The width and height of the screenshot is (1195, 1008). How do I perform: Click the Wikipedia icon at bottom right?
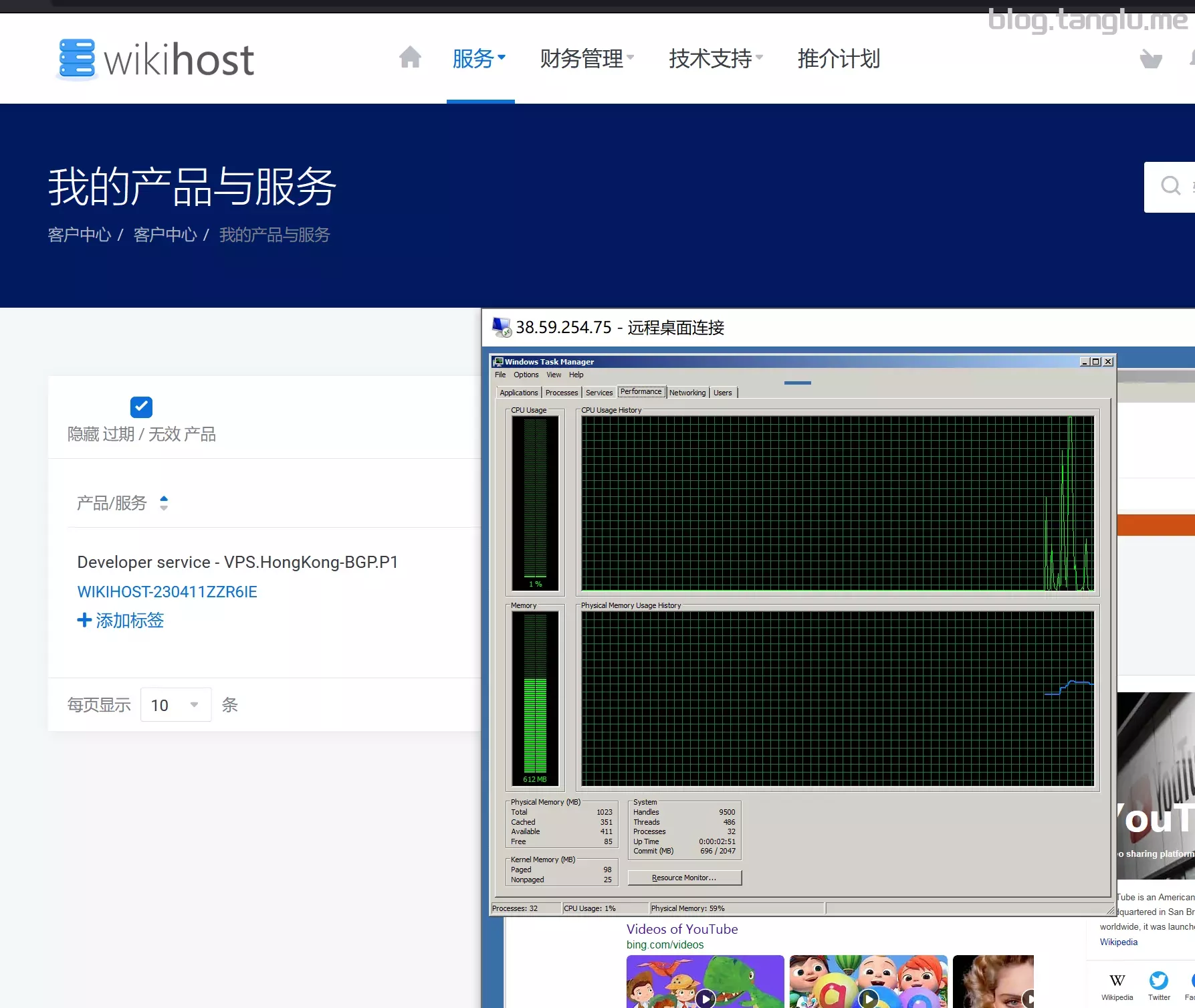(x=1117, y=981)
